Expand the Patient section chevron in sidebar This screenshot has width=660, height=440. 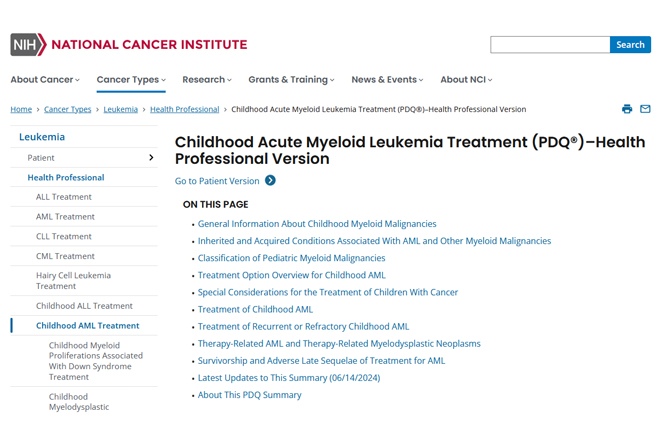(151, 157)
